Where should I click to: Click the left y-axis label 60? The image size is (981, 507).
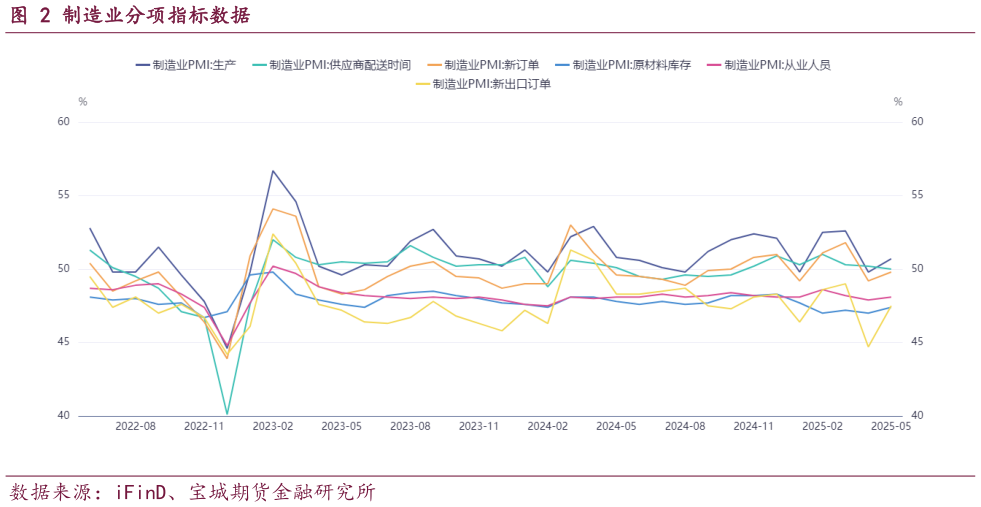click(x=64, y=122)
